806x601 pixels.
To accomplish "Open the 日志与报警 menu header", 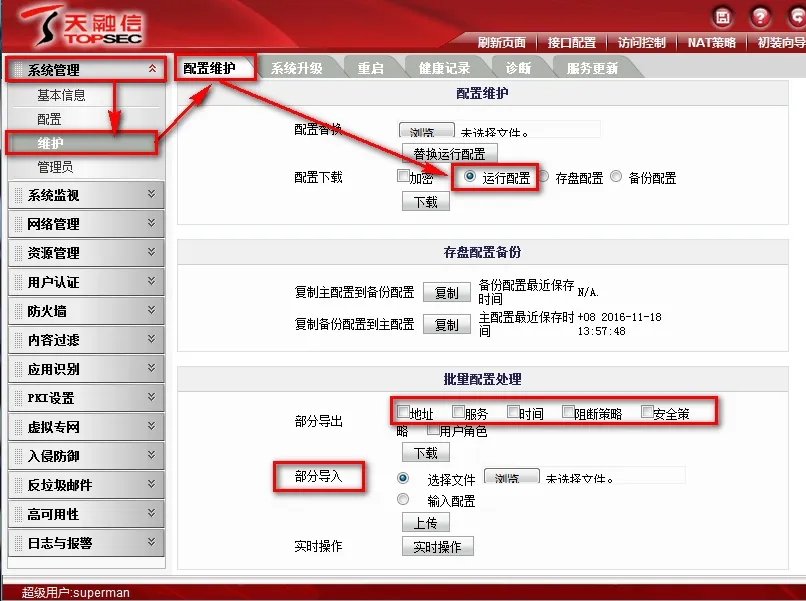I will (86, 542).
